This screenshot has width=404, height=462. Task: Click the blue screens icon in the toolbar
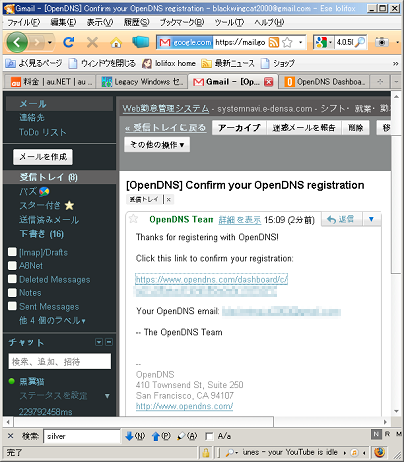pyautogui.click(x=140, y=42)
